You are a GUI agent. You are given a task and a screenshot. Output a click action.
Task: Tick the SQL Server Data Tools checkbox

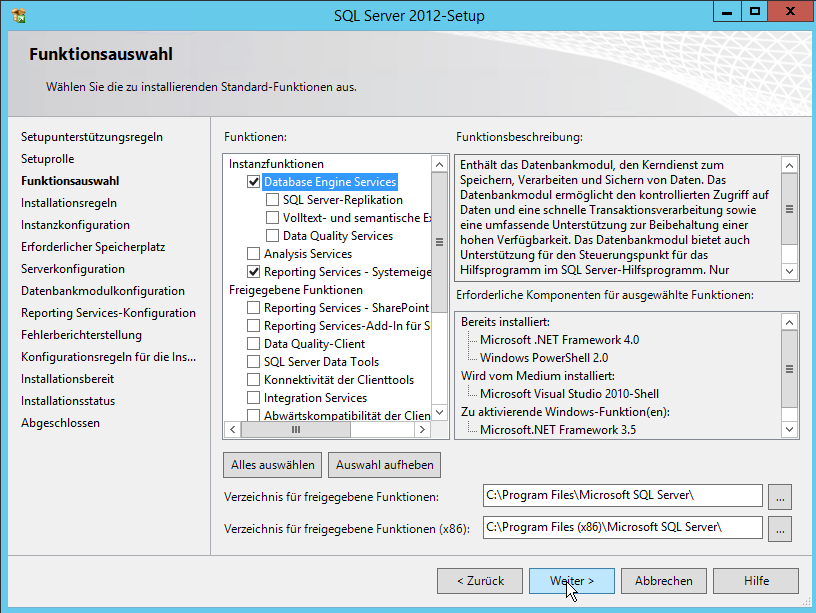click(253, 362)
